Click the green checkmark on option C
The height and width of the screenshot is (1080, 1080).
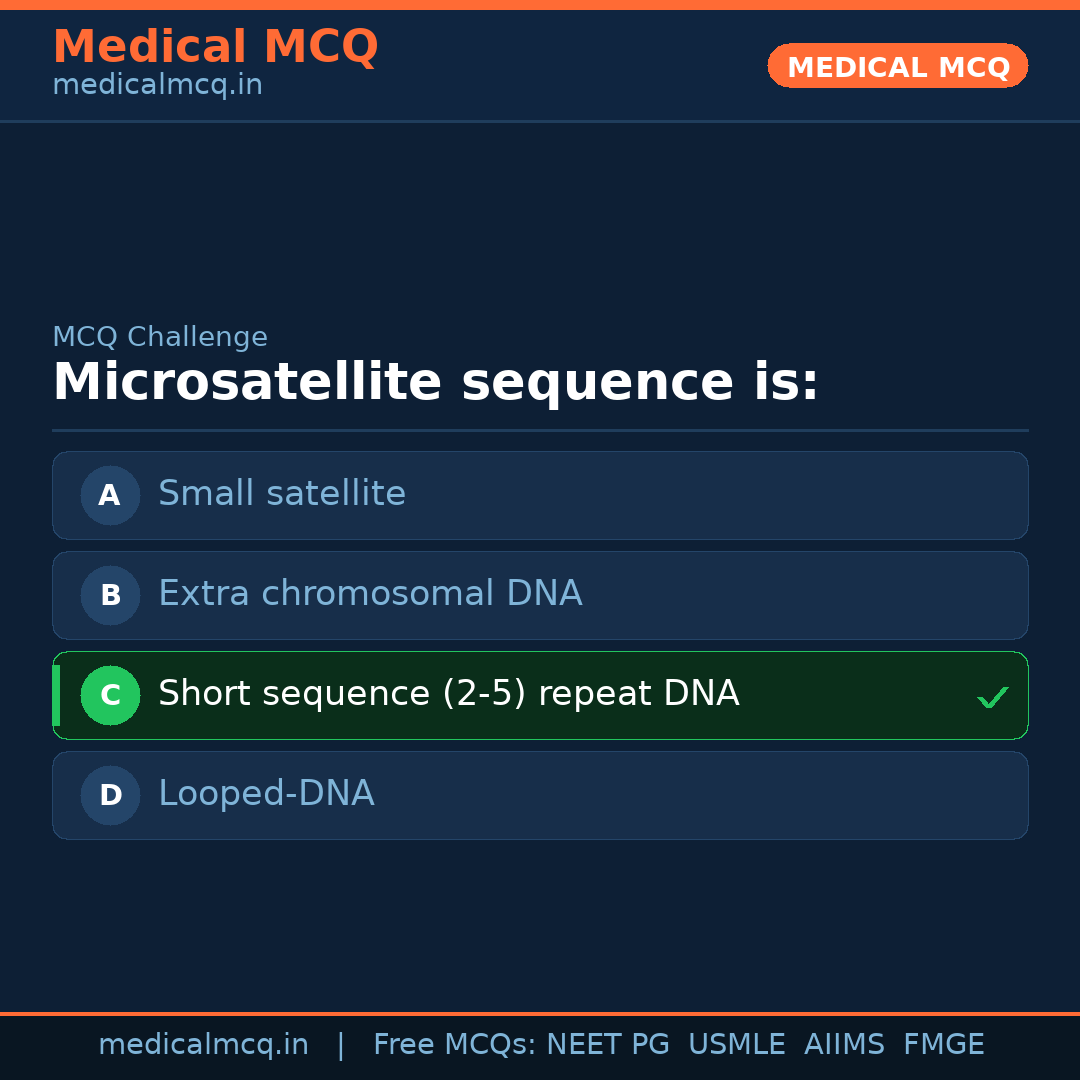(992, 697)
